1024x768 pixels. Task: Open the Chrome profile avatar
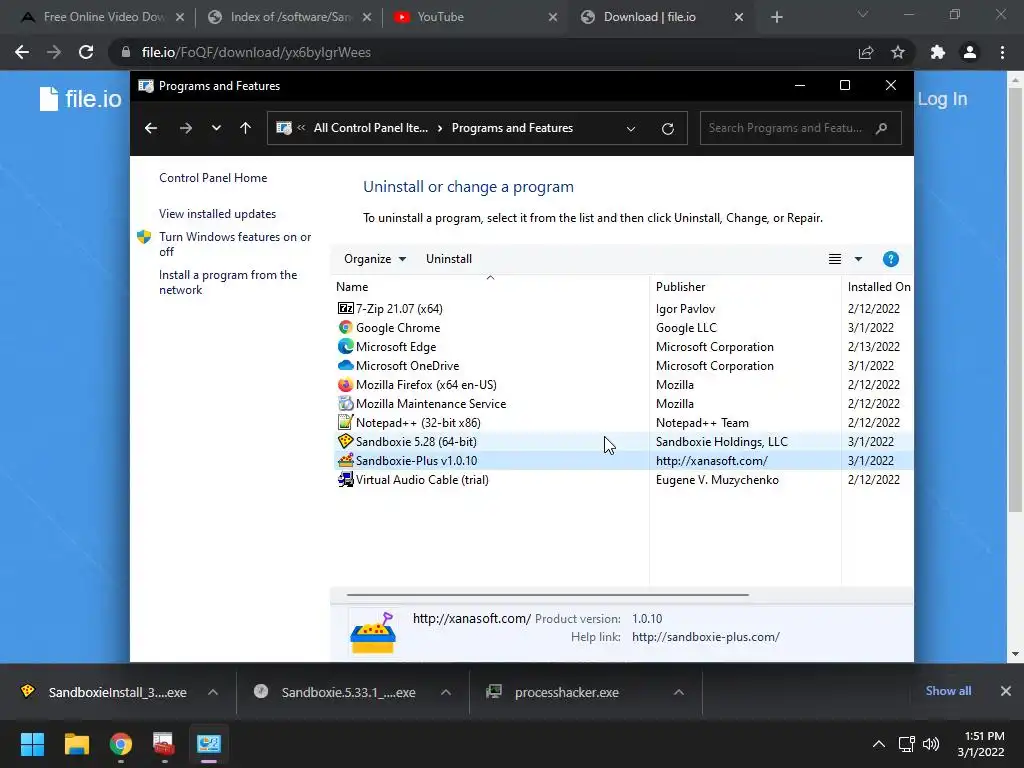coord(970,52)
